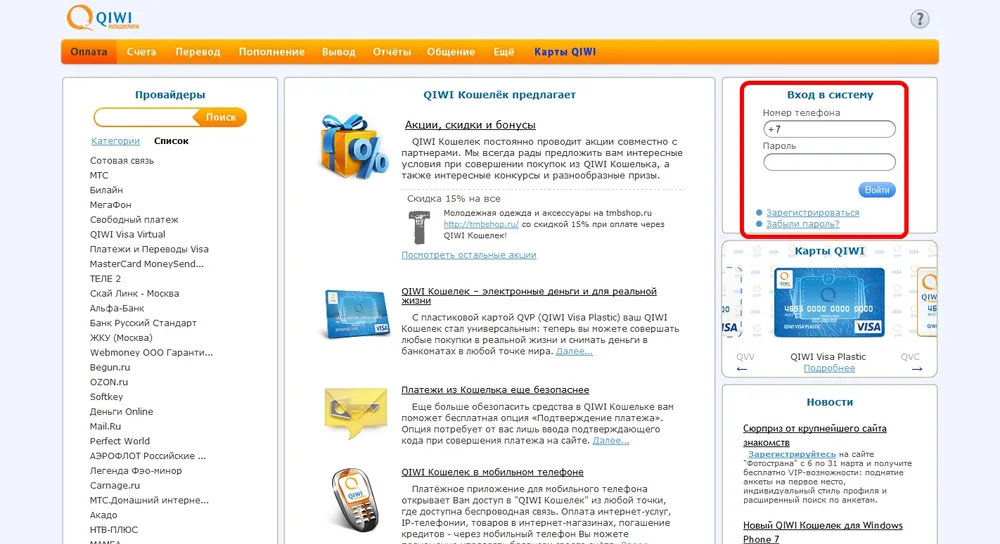Click the tmbshop t-shirt promo image
Screen dimensions: 1000x544
[x=420, y=226]
